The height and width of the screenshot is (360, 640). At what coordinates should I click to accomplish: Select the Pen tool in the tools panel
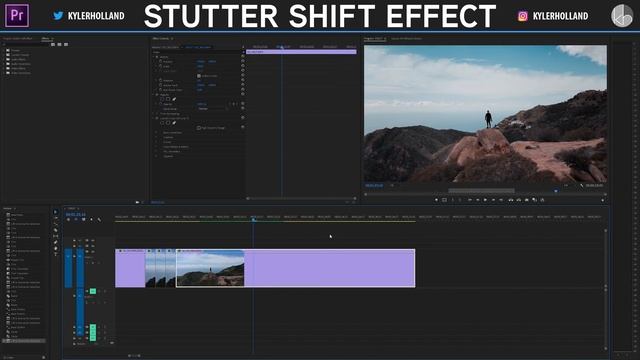pyautogui.click(x=56, y=242)
